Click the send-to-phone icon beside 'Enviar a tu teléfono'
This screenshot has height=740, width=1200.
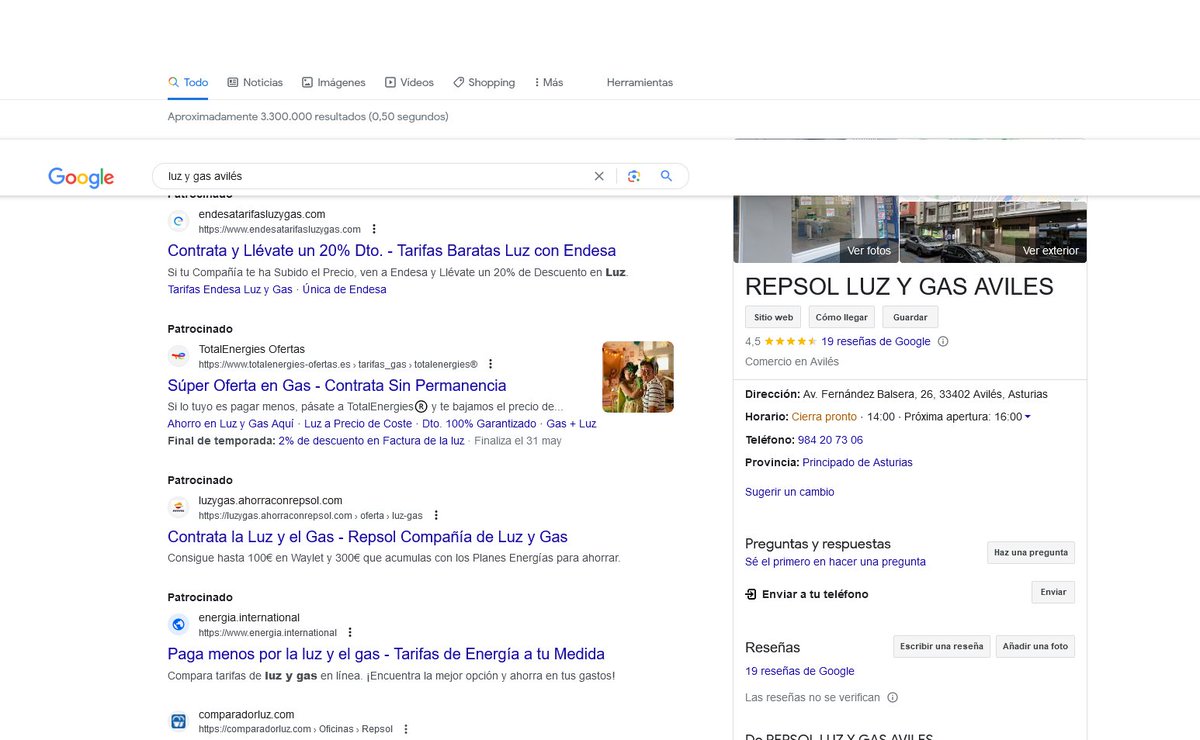click(x=751, y=594)
